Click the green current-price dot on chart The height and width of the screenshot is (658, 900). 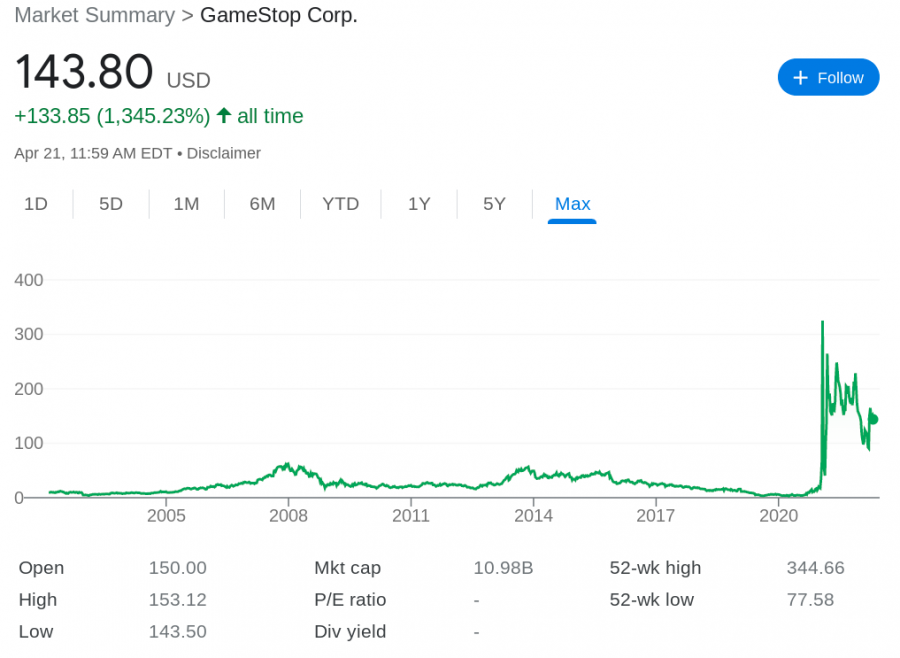tap(874, 419)
